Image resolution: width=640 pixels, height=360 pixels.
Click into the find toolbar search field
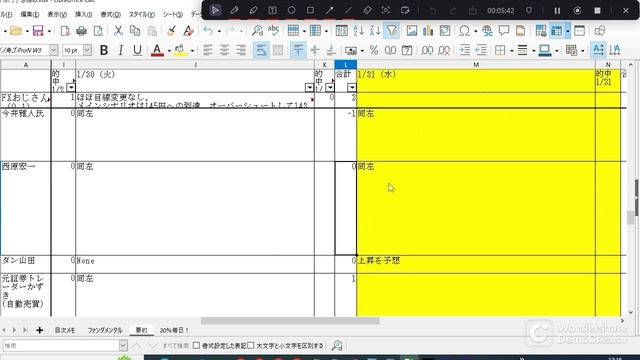61,346
